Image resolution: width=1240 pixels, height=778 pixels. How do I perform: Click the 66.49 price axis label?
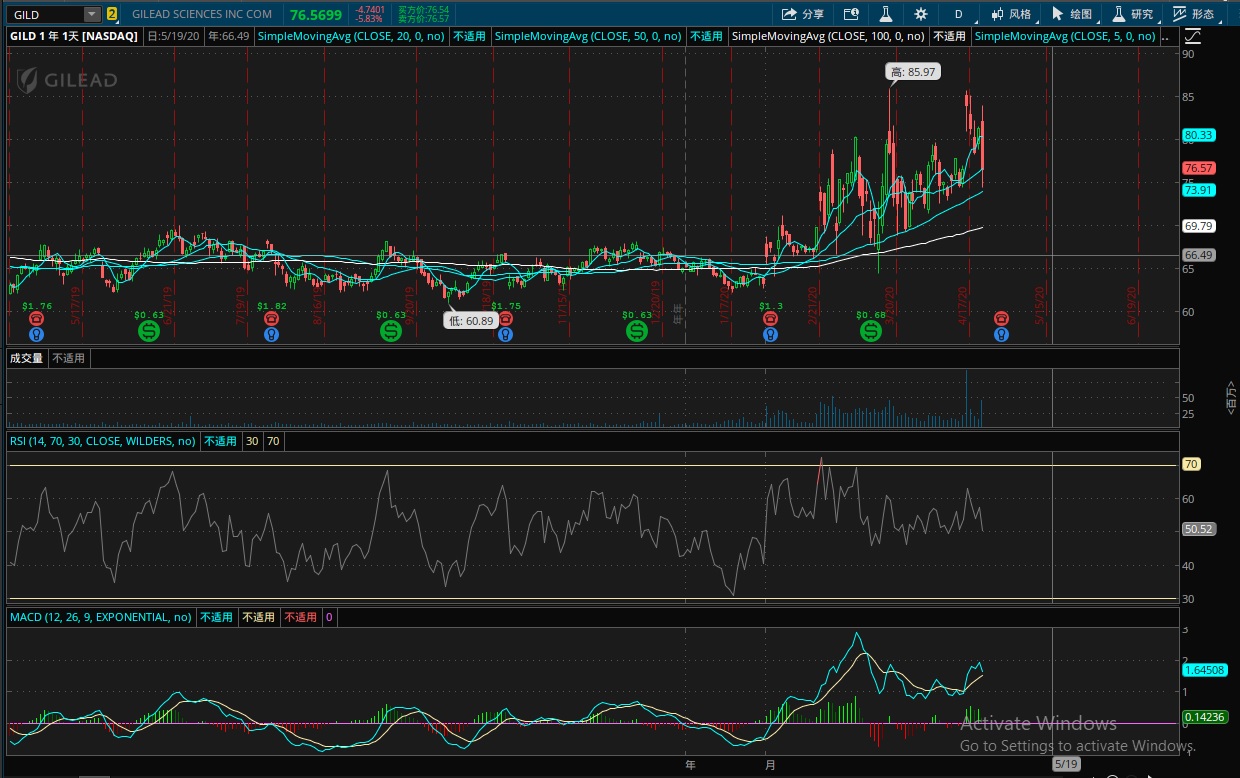[1198, 255]
